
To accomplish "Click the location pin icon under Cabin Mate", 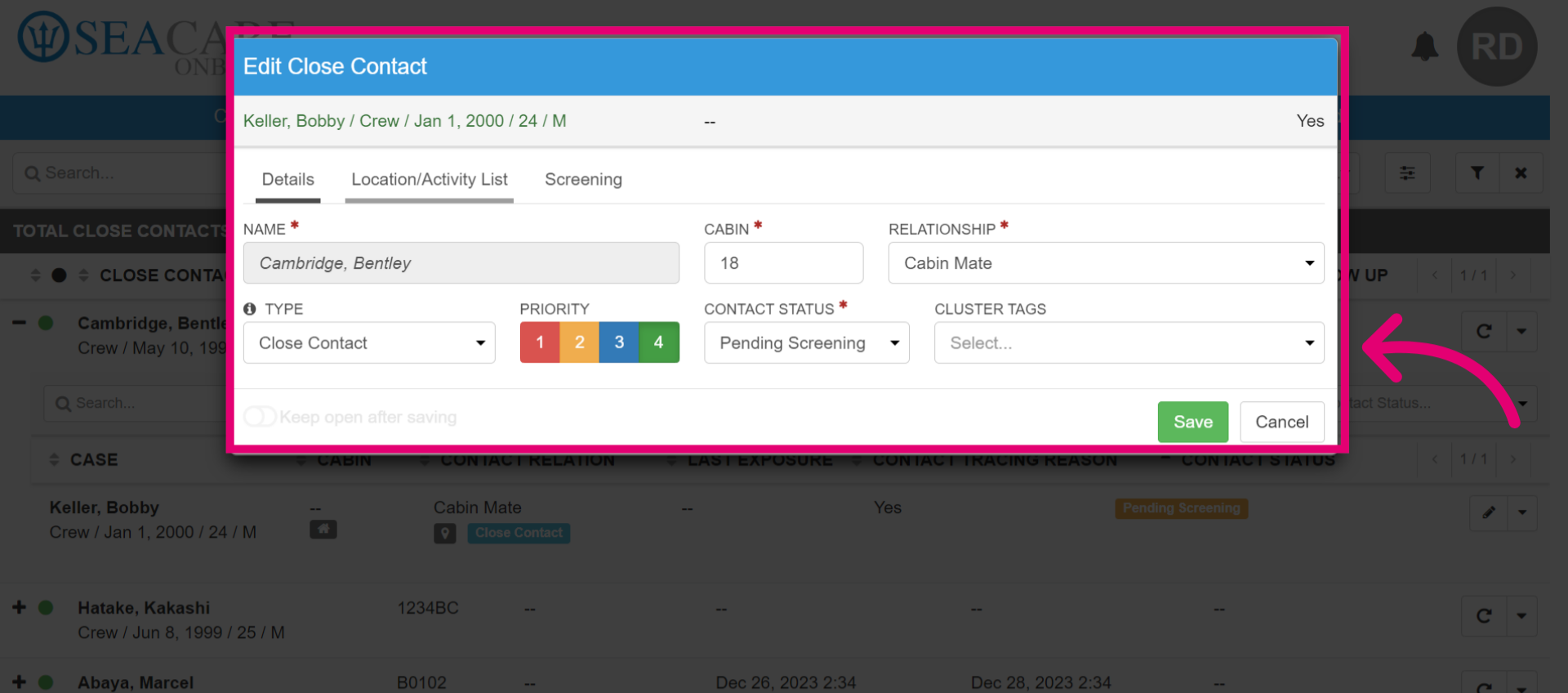I will click(445, 534).
